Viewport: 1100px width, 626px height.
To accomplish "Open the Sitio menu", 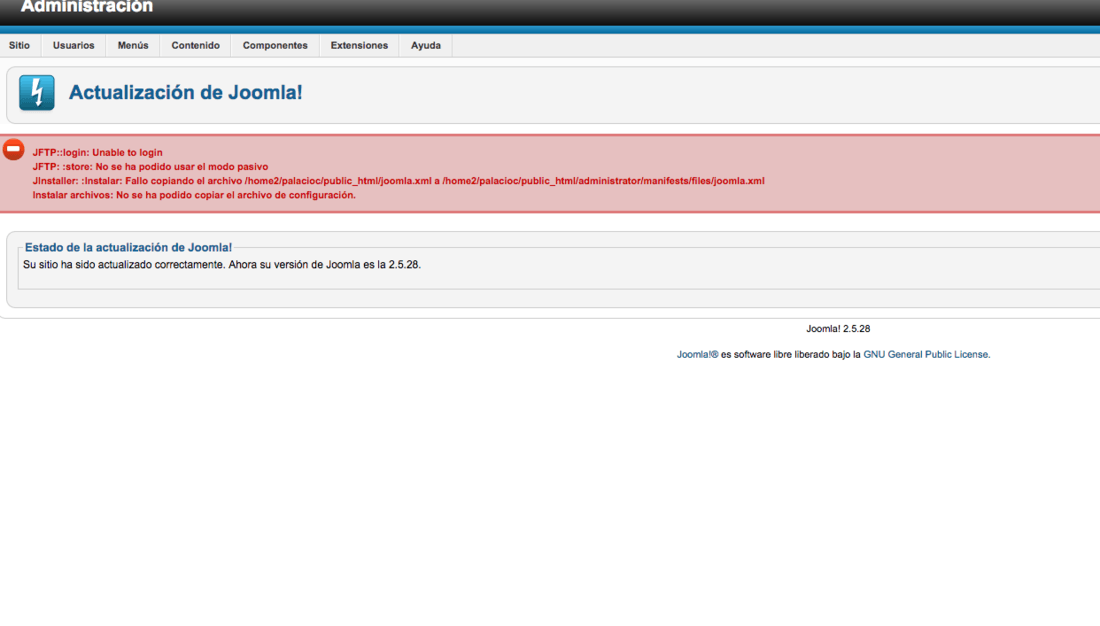I will (x=20, y=46).
